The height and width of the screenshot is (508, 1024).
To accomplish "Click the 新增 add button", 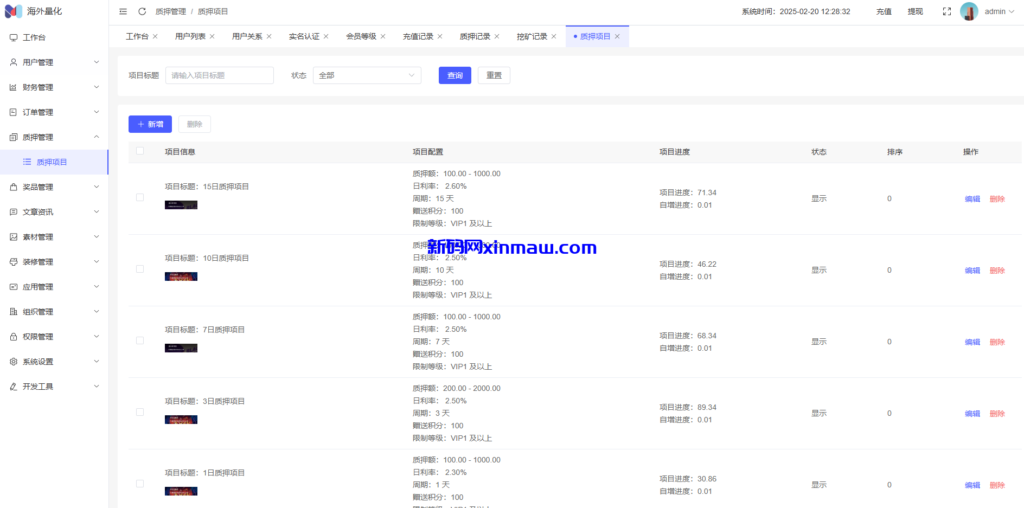I will point(150,124).
